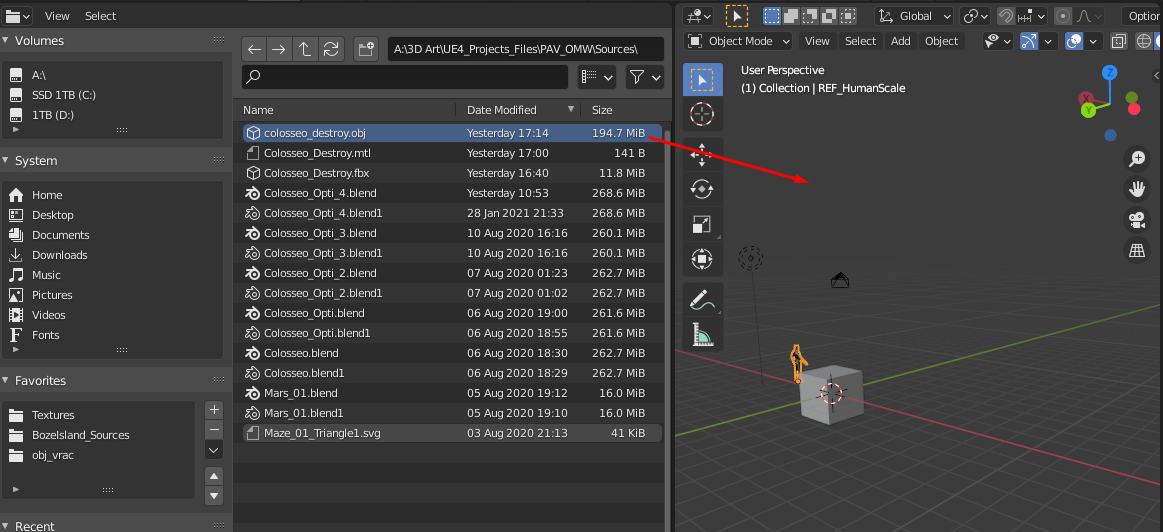Click the active tool arrow icon in viewport header
This screenshot has height=532, width=1163.
pyautogui.click(x=737, y=16)
